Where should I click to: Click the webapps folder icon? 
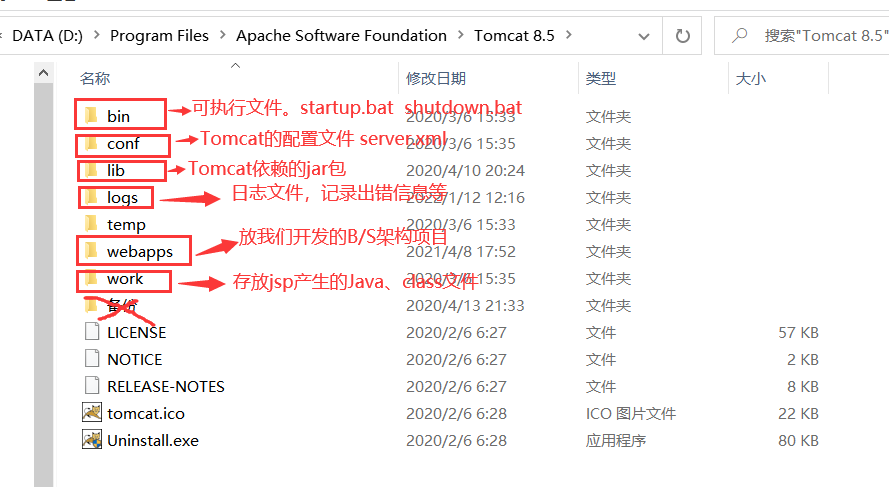click(91, 251)
